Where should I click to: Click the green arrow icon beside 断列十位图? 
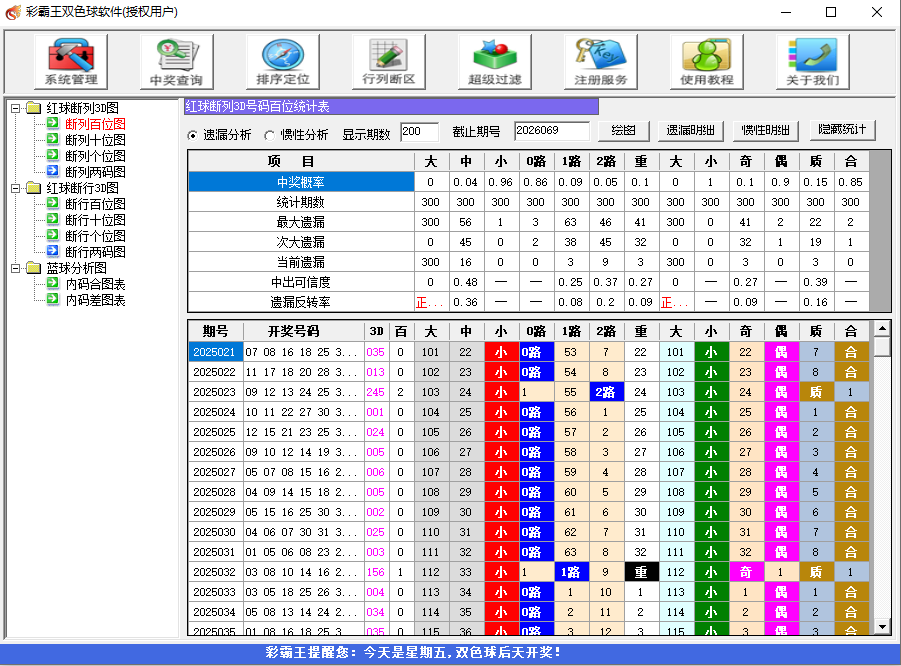(x=53, y=139)
